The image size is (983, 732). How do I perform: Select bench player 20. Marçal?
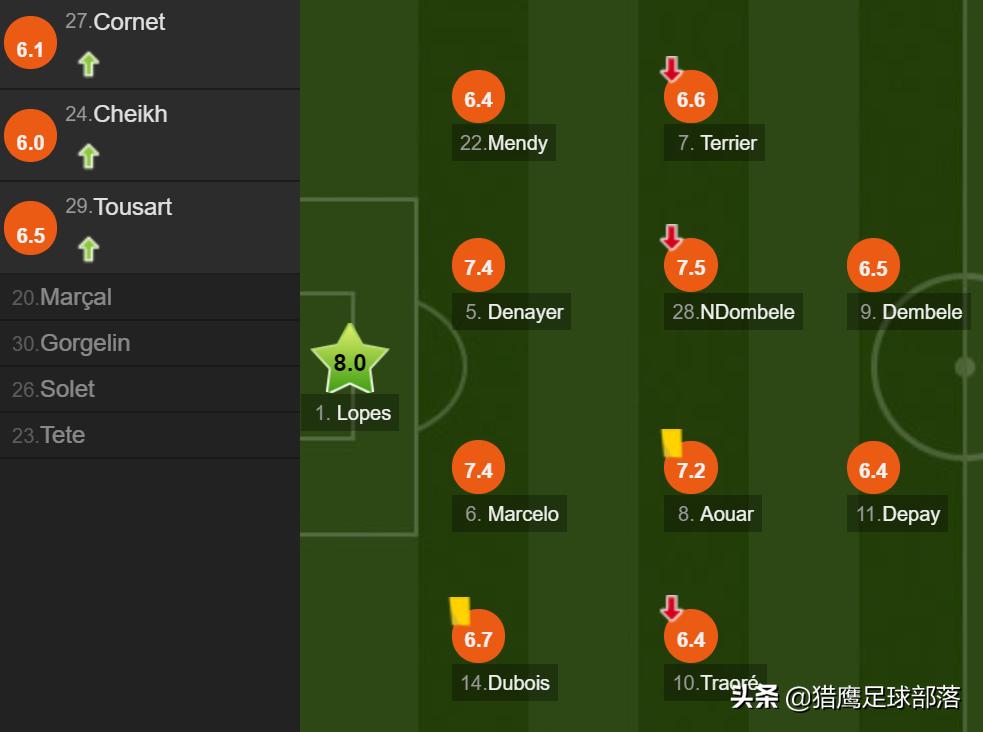click(x=62, y=298)
